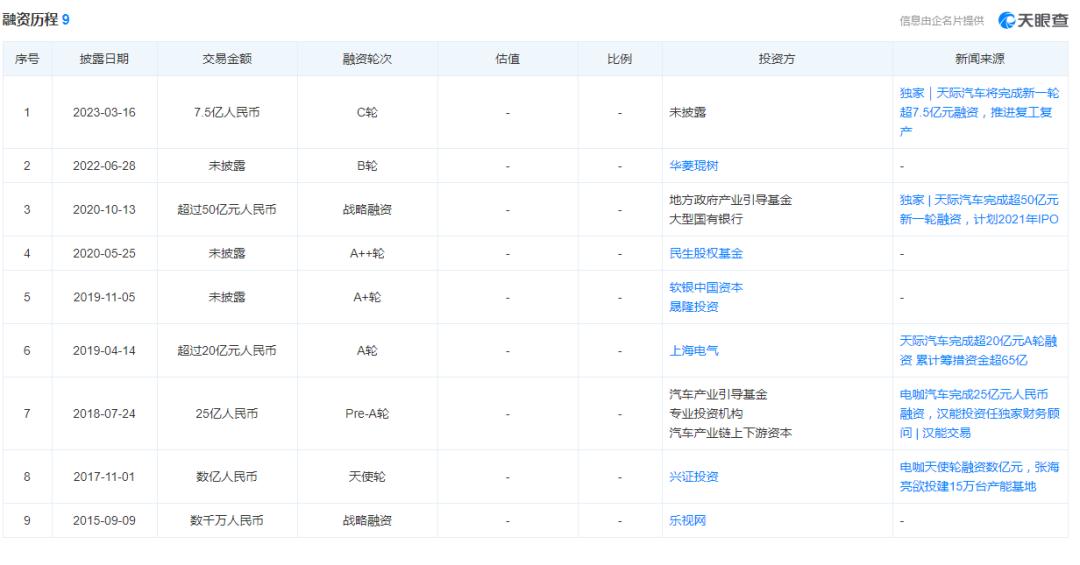Viewport: 1080px width, 565px height.
Task: Click the round cell Pre-A轮
Action: [367, 413]
